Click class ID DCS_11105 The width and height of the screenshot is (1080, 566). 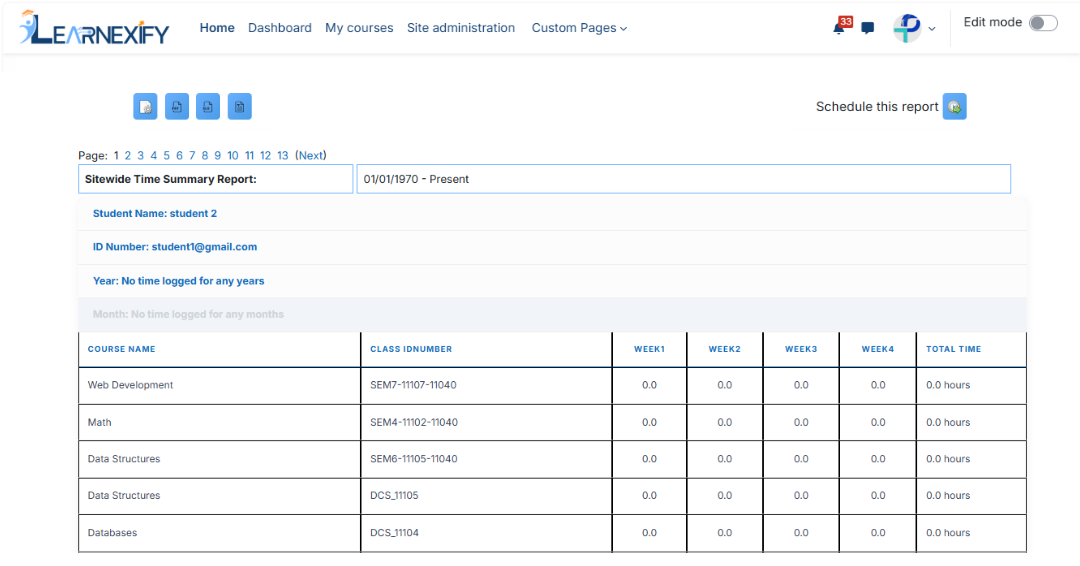394,495
